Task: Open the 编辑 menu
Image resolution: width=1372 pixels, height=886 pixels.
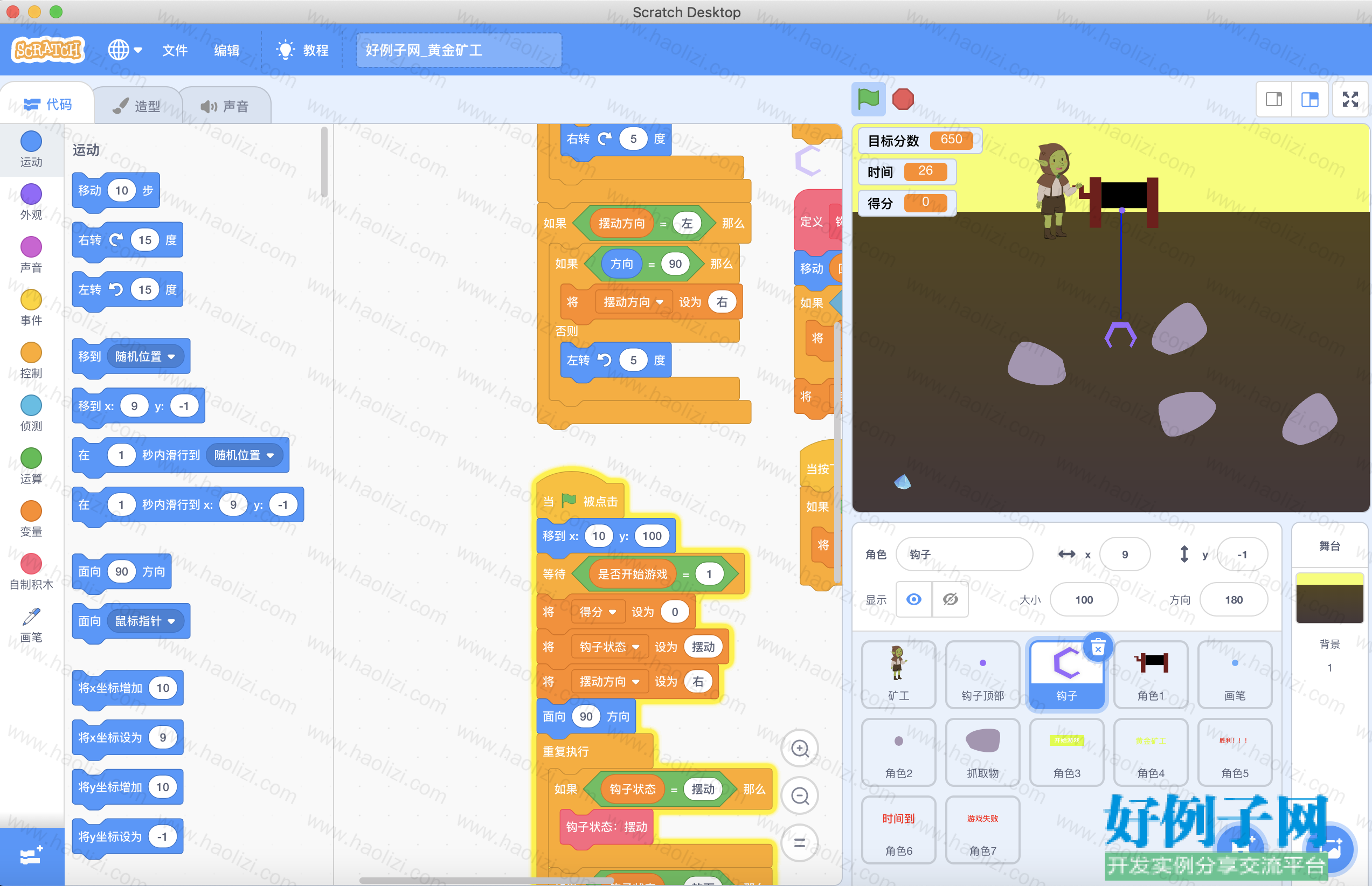Action: point(227,50)
